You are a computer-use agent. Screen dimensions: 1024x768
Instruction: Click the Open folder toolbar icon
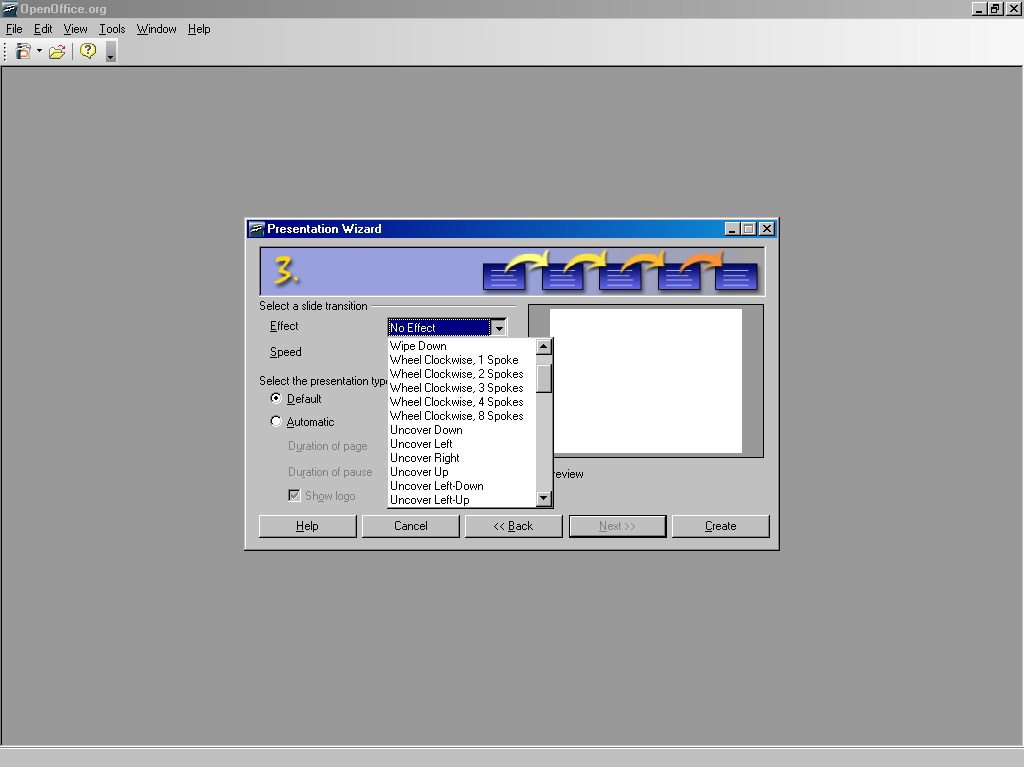click(x=57, y=51)
